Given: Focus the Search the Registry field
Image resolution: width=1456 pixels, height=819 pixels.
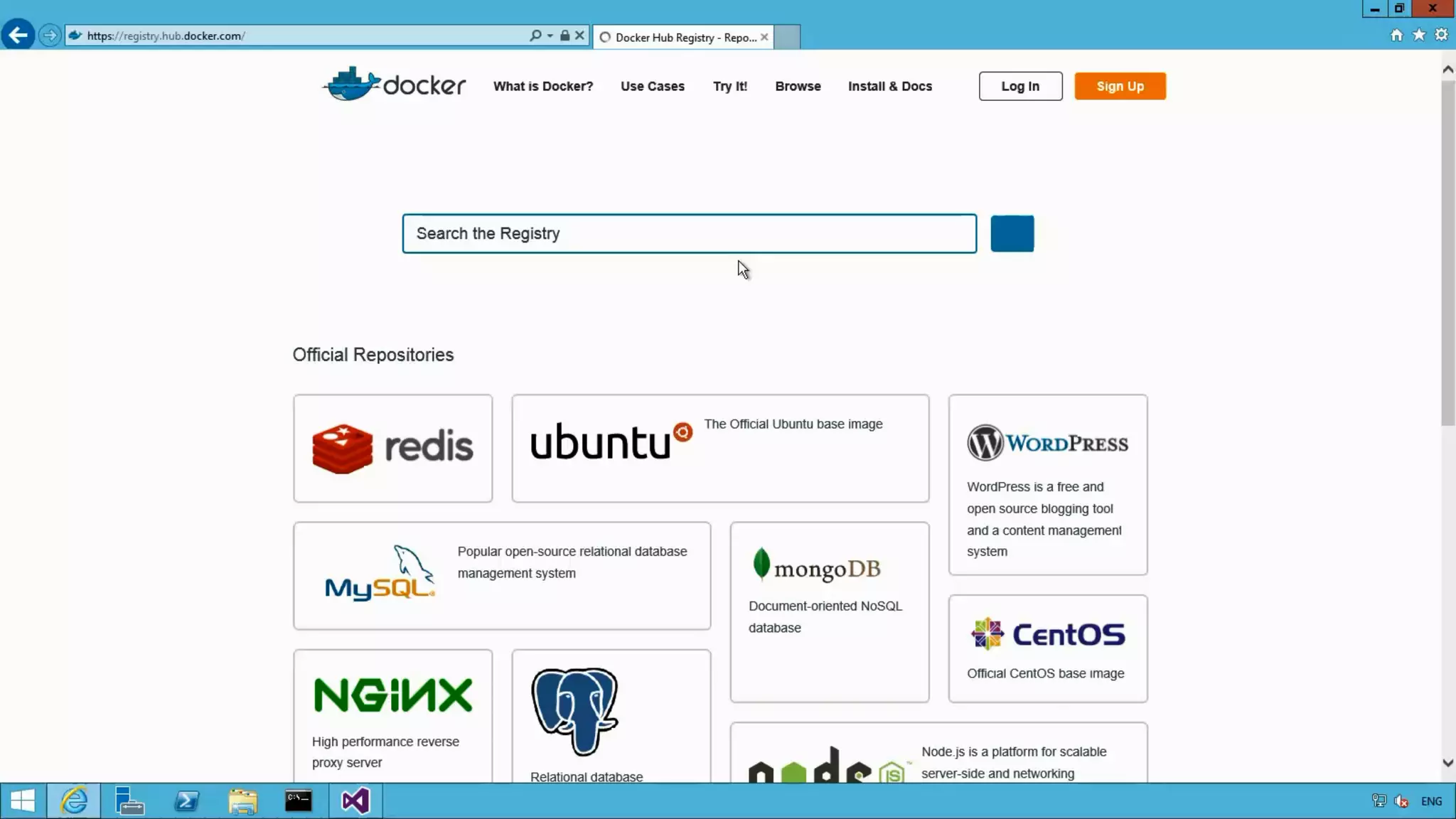Looking at the screenshot, I should (689, 233).
